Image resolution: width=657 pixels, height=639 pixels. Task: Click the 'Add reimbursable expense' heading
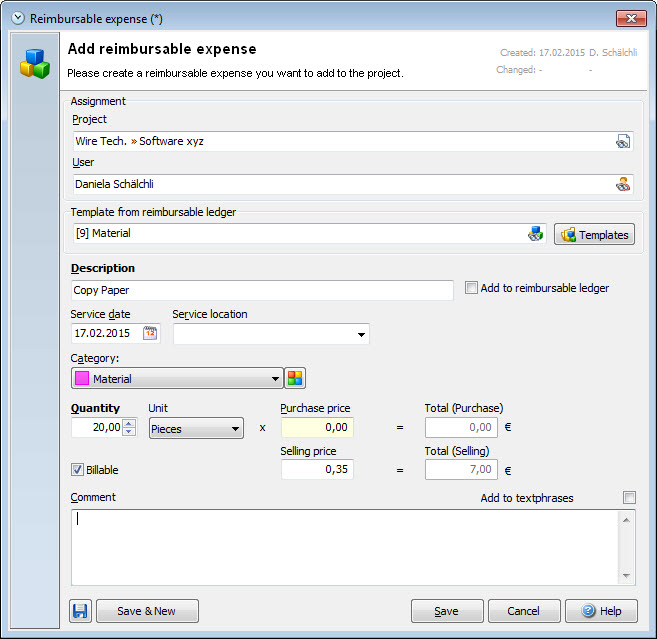(162, 49)
